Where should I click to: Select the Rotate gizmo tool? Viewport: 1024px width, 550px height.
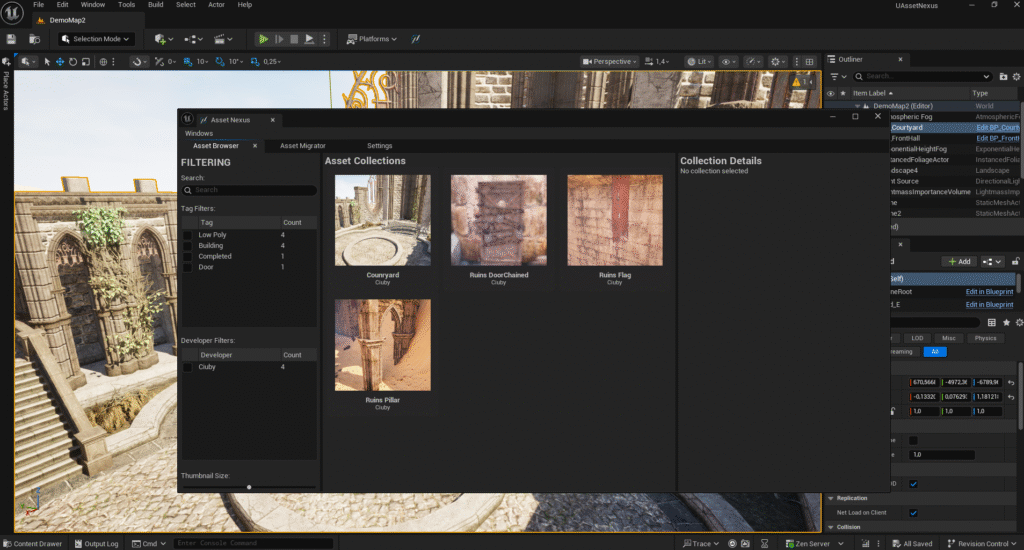[x=73, y=62]
